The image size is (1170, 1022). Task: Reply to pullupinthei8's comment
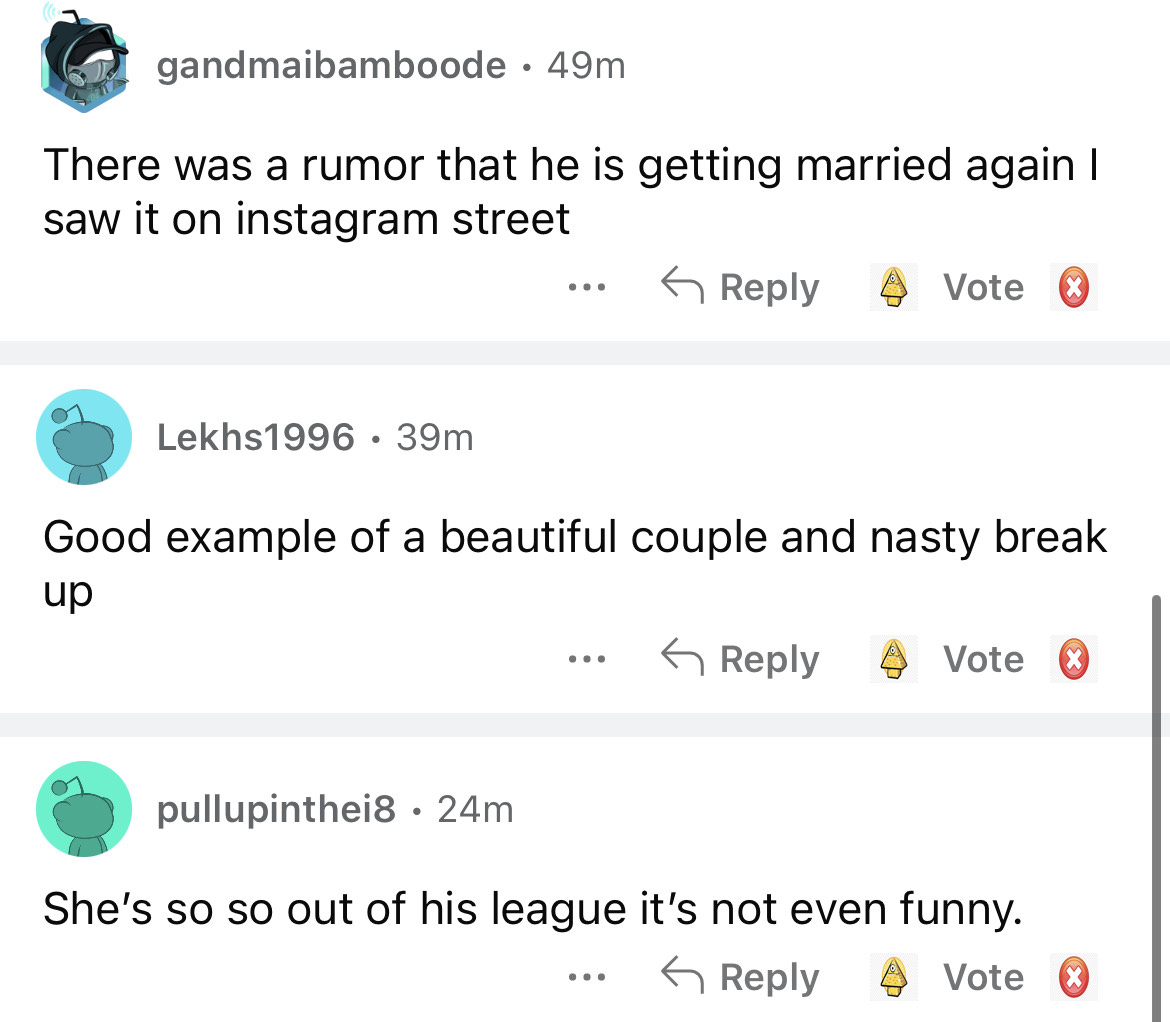[741, 977]
